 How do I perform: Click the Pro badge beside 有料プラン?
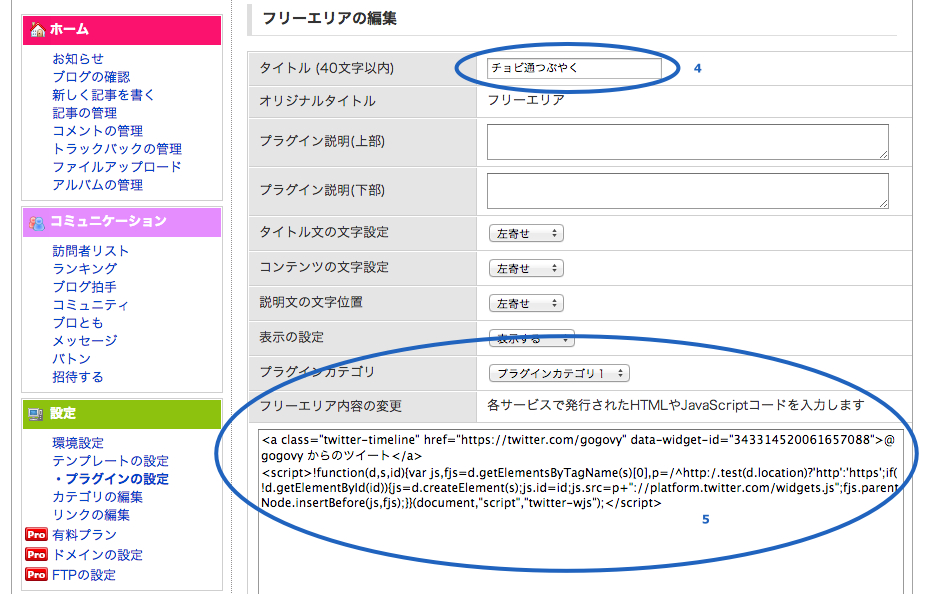(37, 534)
